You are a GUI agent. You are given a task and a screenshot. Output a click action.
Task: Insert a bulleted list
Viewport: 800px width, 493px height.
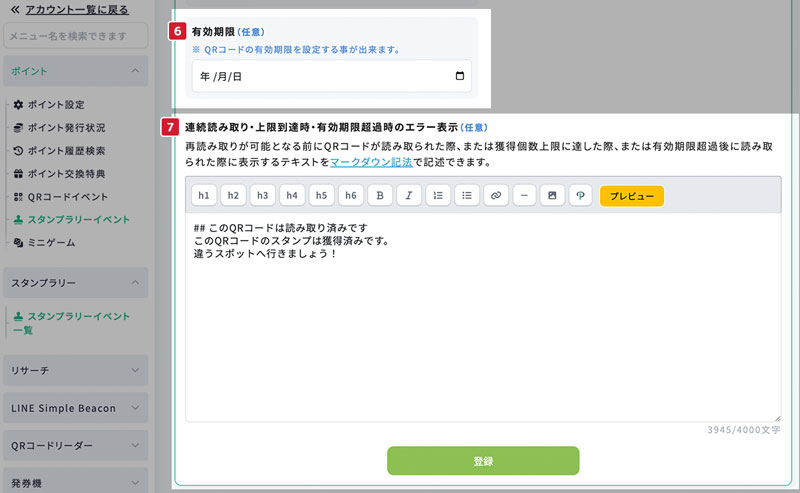point(467,196)
